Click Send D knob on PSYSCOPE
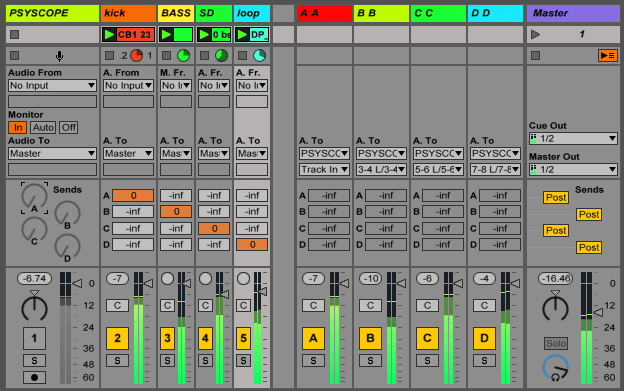This screenshot has width=624, height=391. click(67, 247)
